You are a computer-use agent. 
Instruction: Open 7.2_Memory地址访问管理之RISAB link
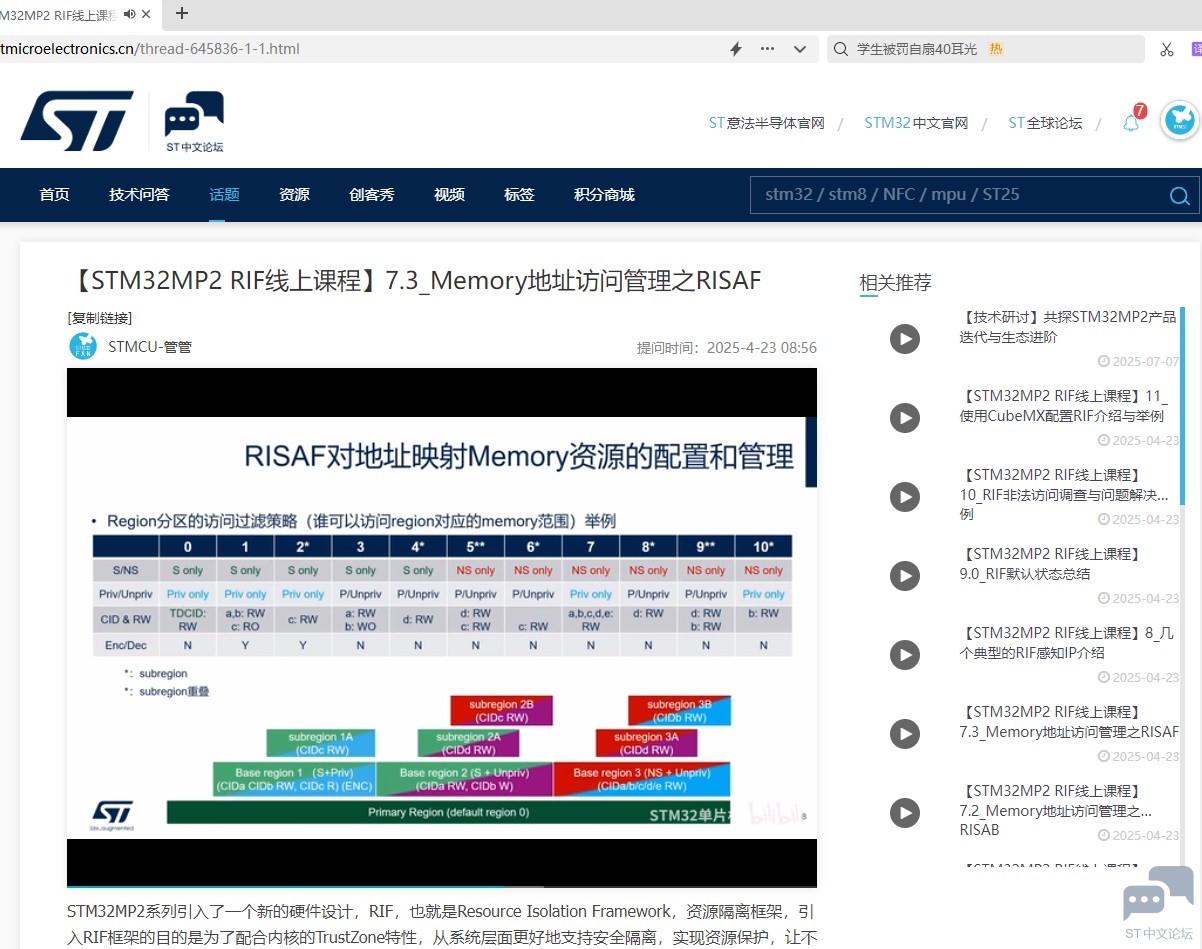point(1056,810)
